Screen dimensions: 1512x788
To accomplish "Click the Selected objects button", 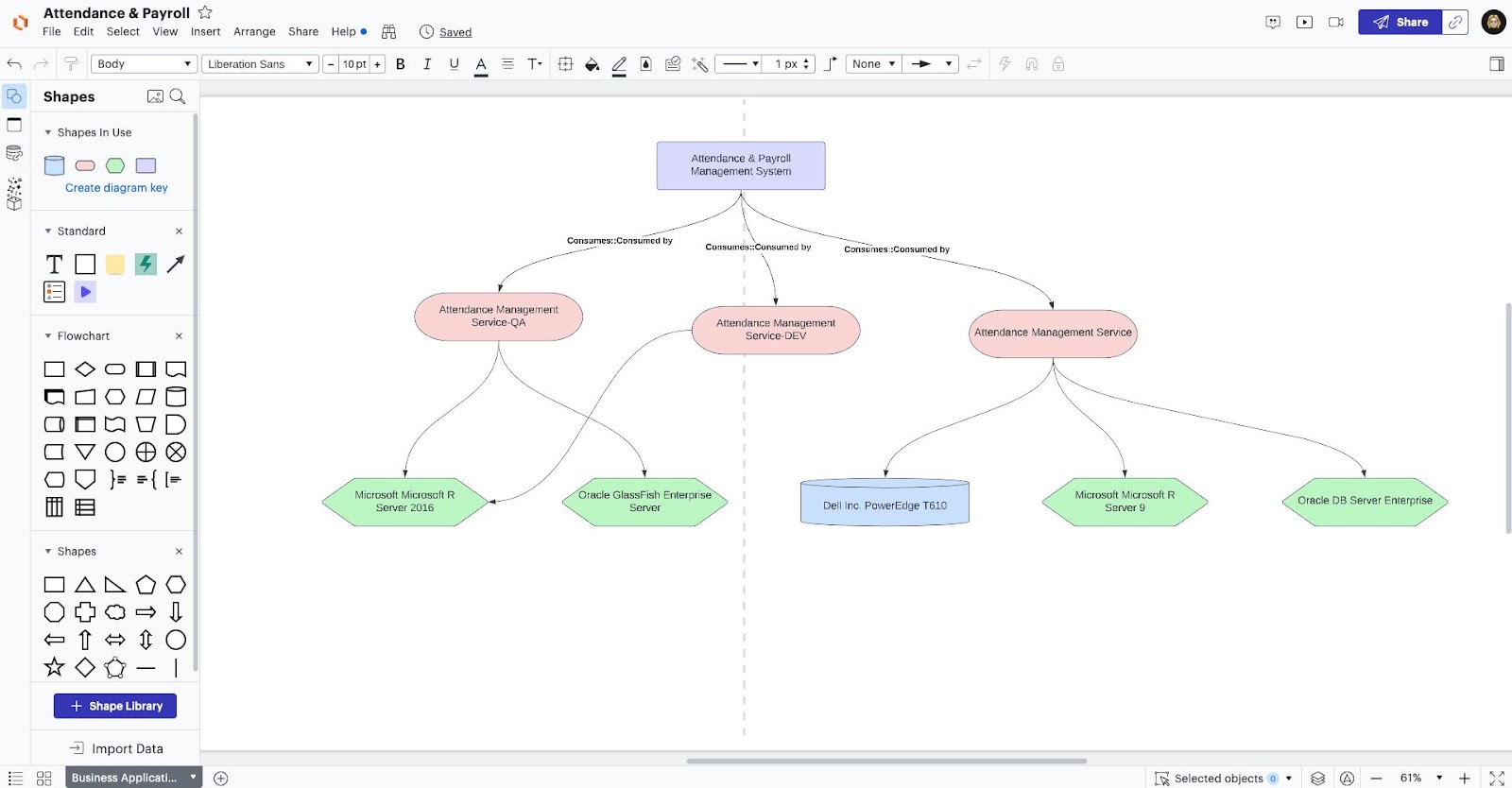I will pos(1224,779).
